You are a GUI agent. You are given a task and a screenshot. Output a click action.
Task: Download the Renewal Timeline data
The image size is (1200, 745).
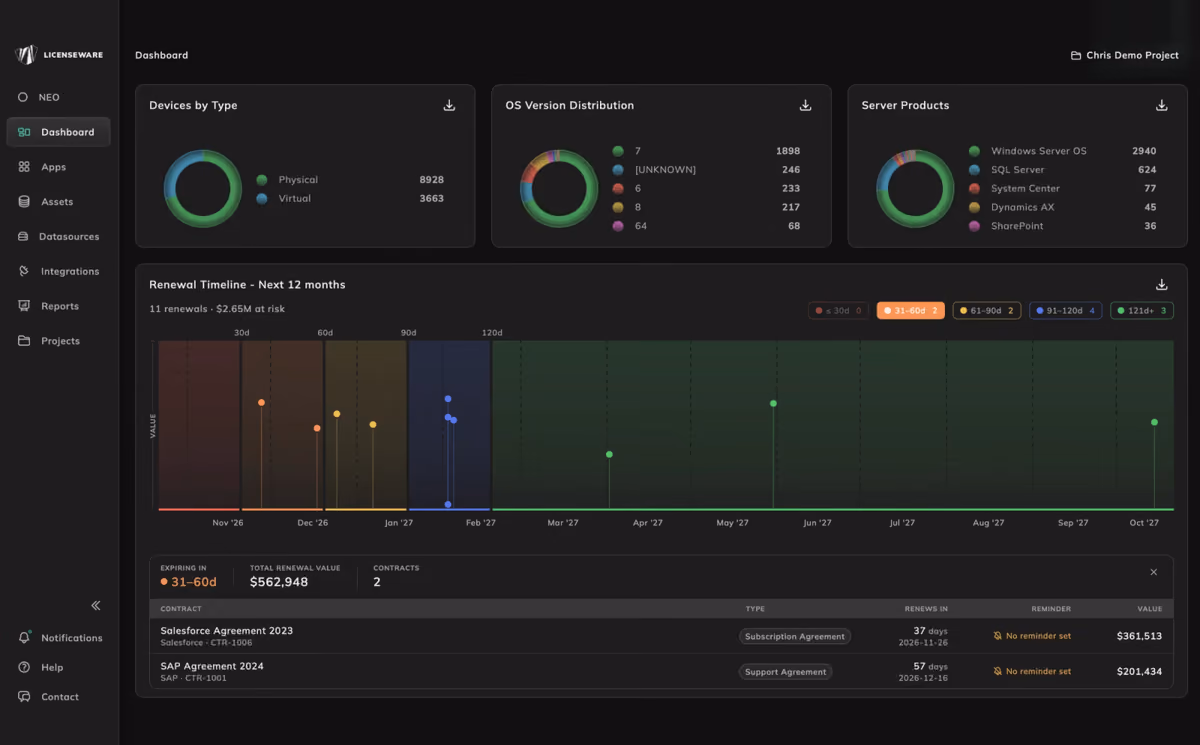pos(1161,285)
